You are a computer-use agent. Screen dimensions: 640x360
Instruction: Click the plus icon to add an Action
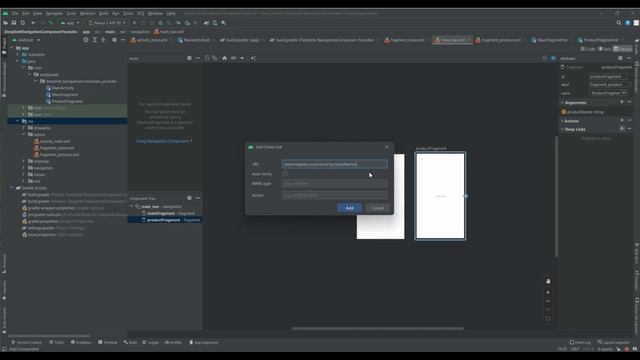pos(622,120)
